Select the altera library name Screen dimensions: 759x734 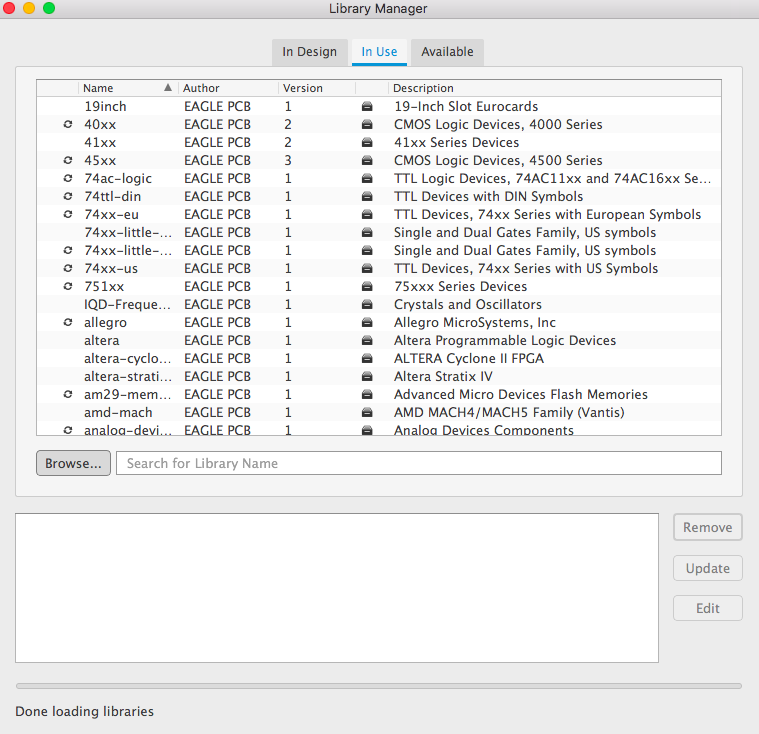(101, 340)
